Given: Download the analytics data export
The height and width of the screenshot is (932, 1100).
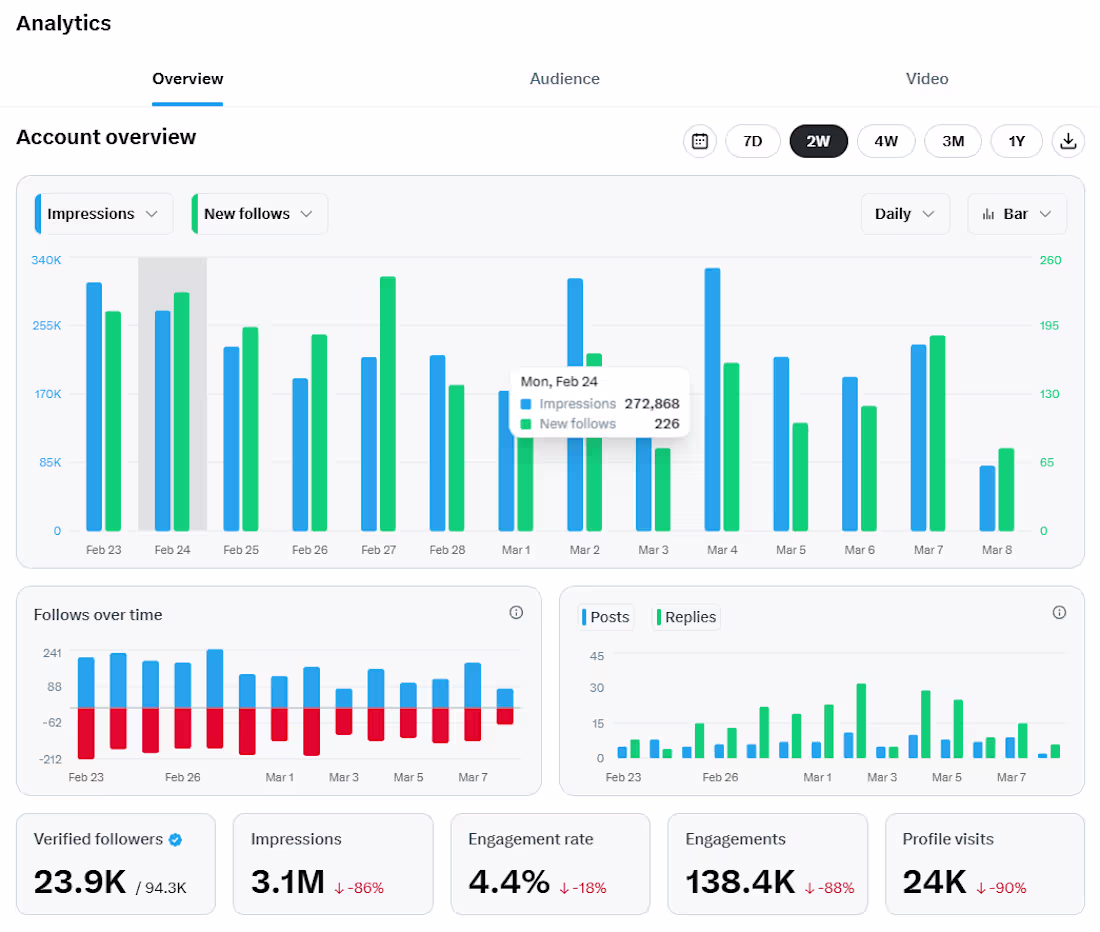Looking at the screenshot, I should click(1068, 141).
